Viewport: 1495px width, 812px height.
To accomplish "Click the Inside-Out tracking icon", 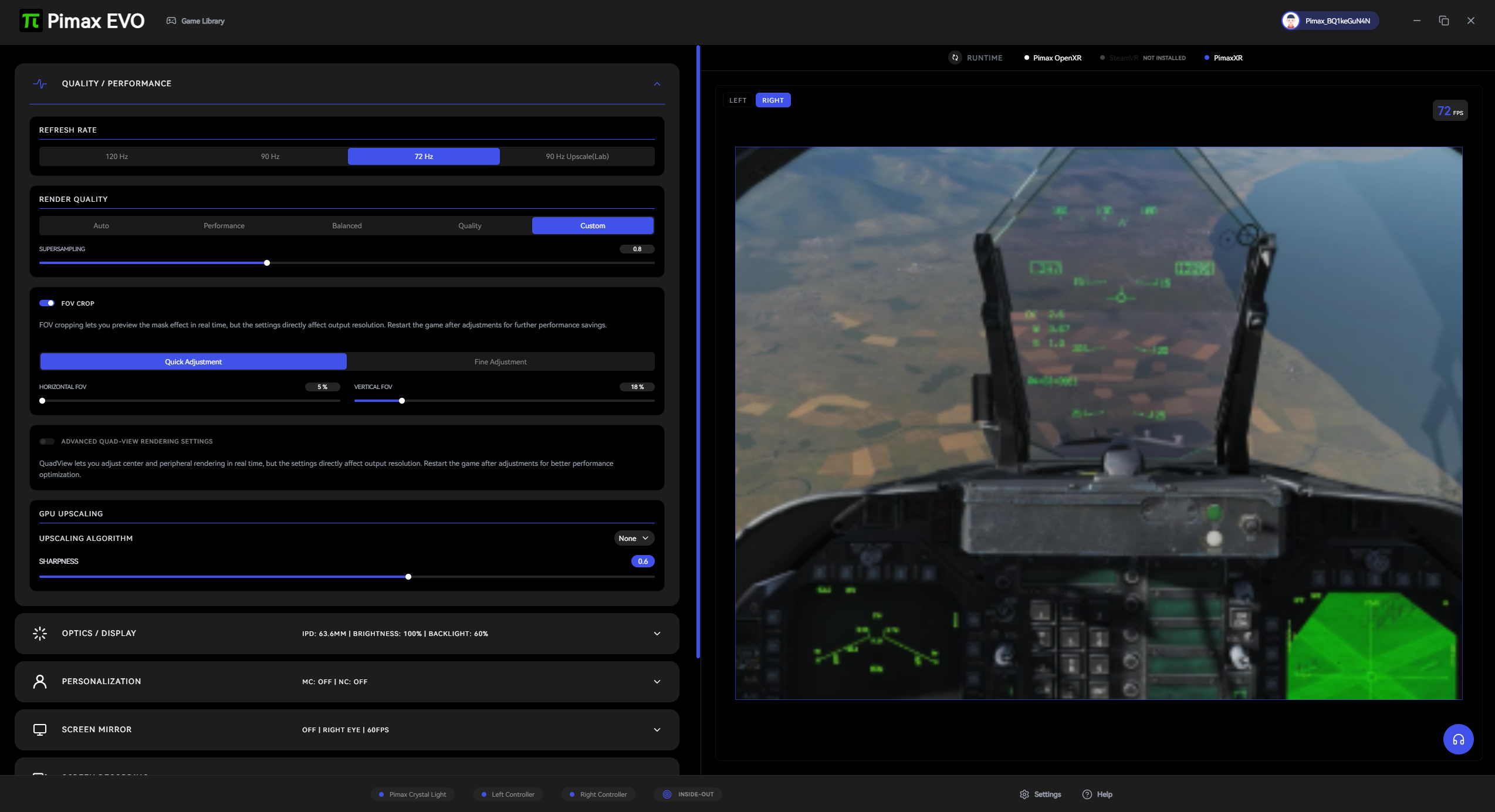I will tap(667, 794).
